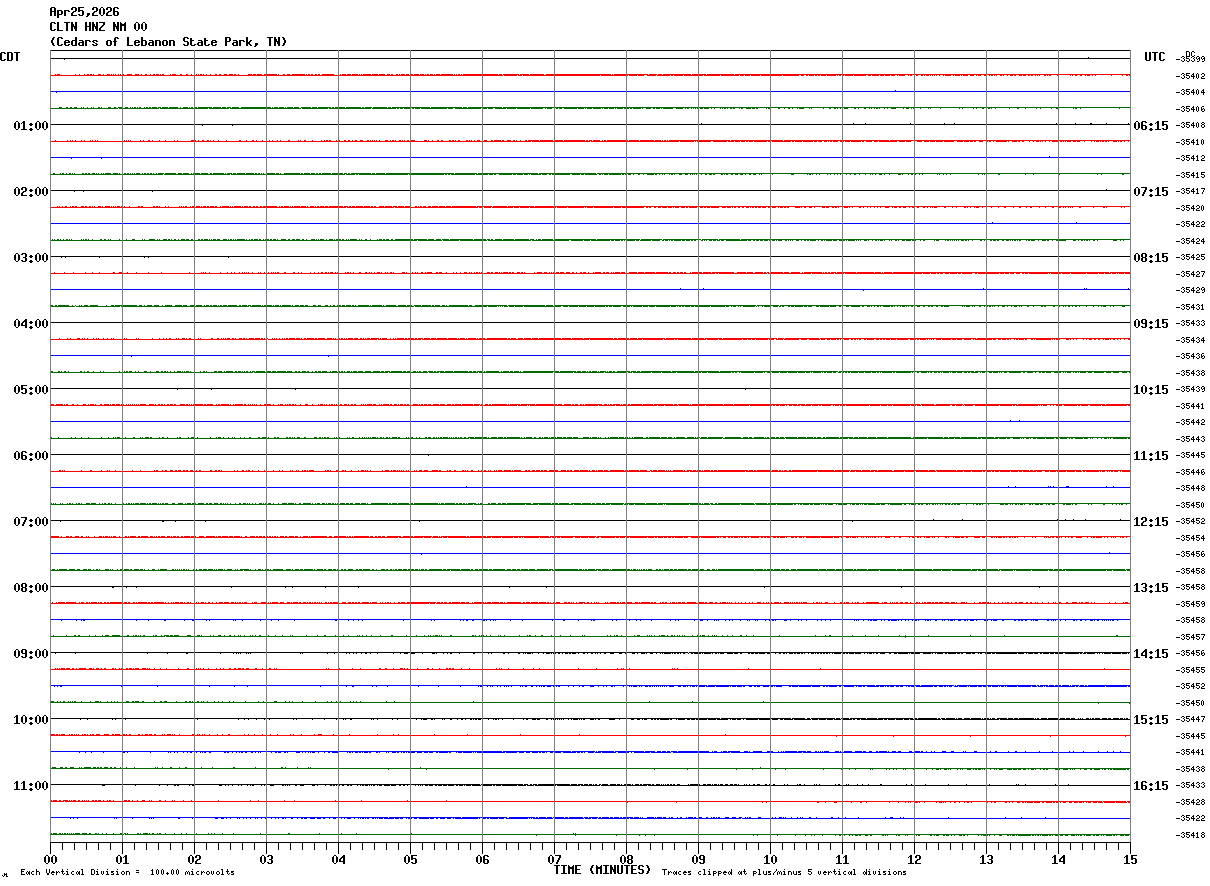
Task: Click minute 09 on the time axis
Action: (698, 859)
